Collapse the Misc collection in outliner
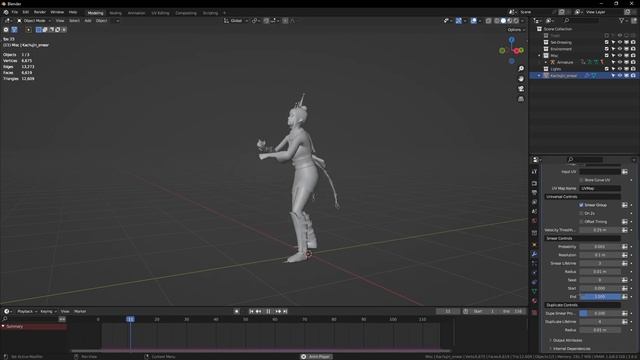640x360 pixels. click(540, 56)
